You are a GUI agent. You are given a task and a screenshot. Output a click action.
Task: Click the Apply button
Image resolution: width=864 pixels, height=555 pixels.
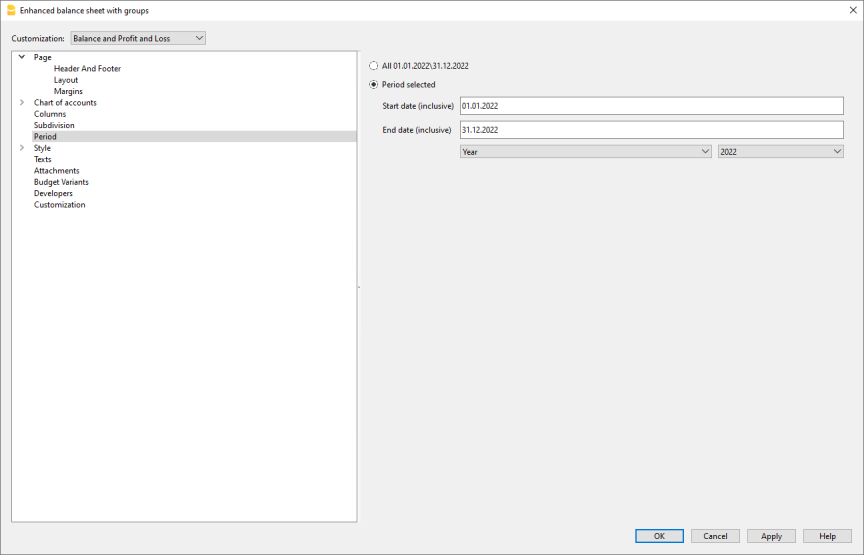click(x=771, y=536)
